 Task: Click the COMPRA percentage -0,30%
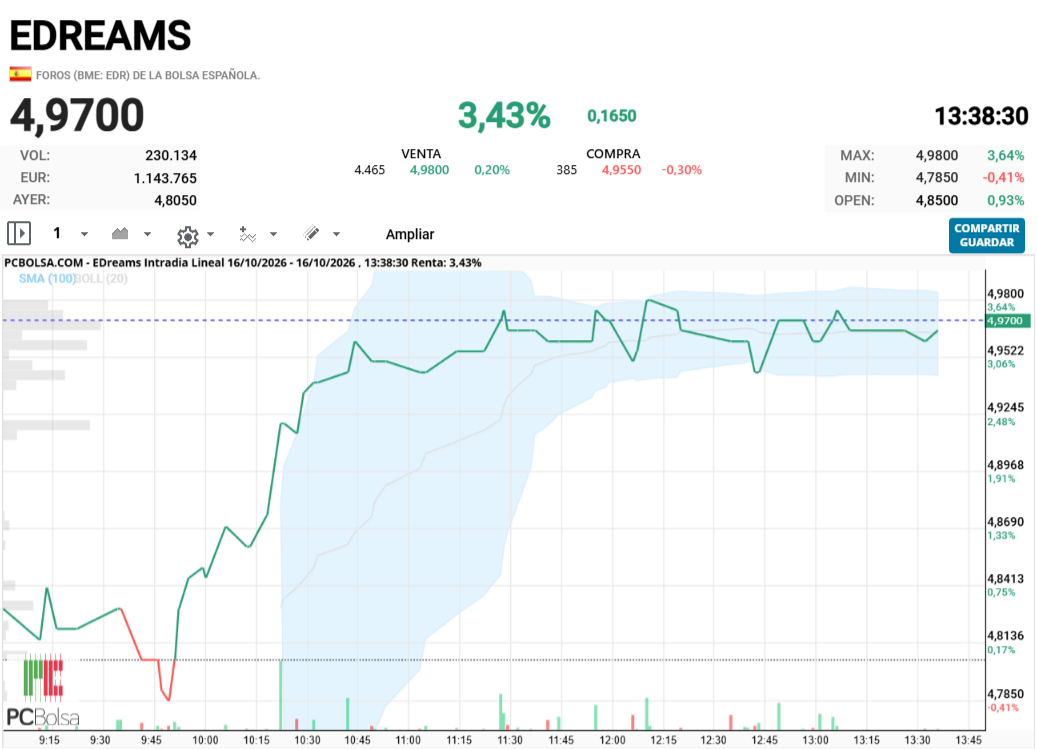[681, 170]
